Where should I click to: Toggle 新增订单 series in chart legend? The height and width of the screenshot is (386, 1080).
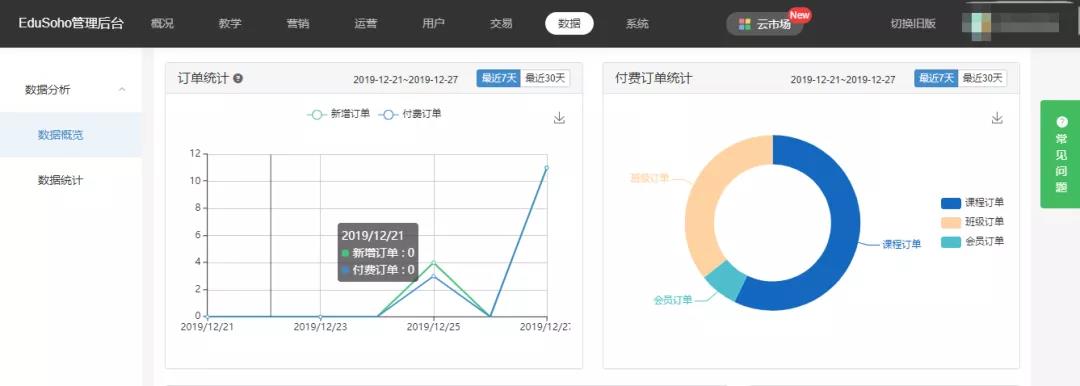[x=338, y=114]
